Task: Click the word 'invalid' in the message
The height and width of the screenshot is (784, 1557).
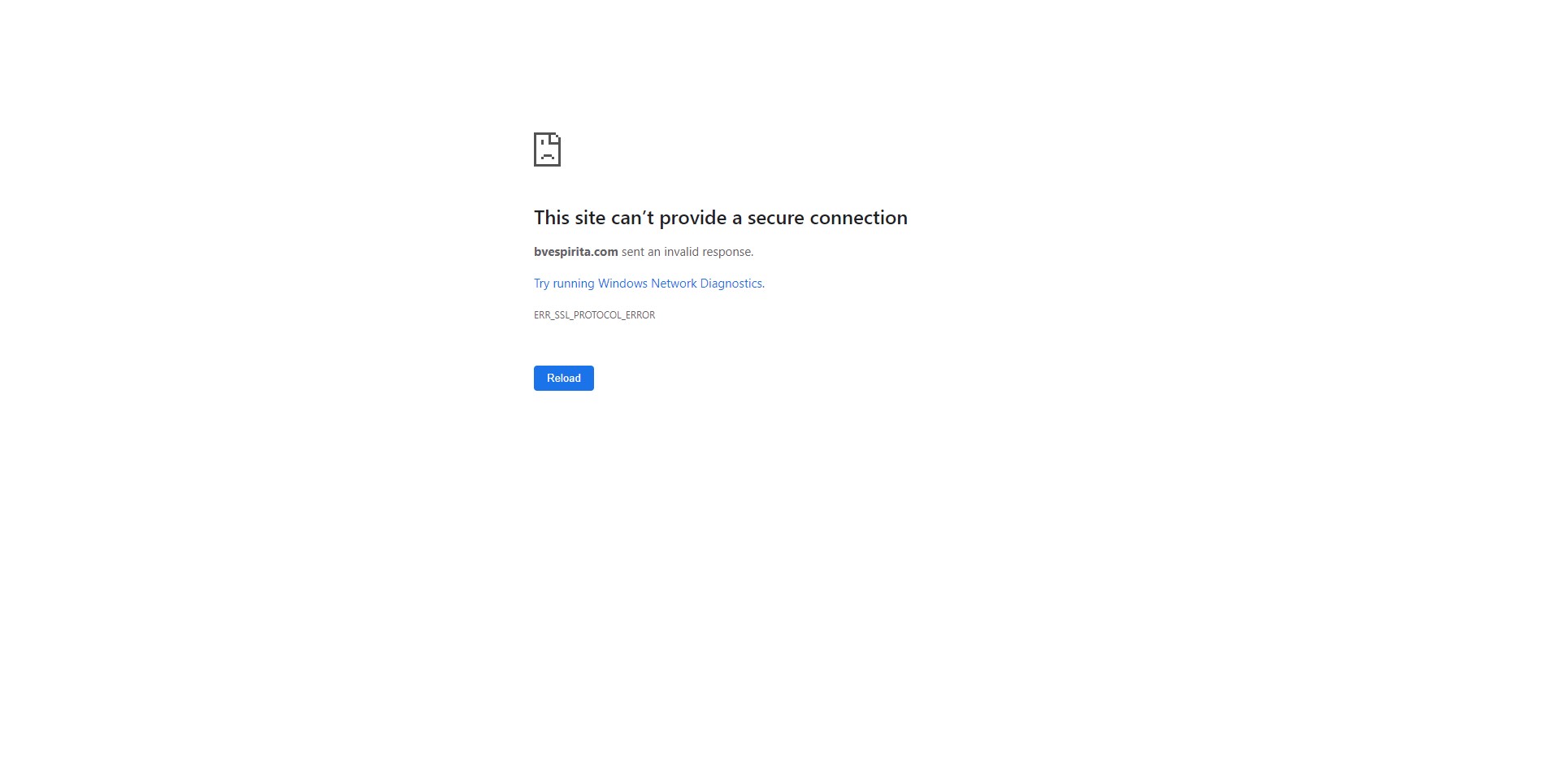Action: coord(681,252)
